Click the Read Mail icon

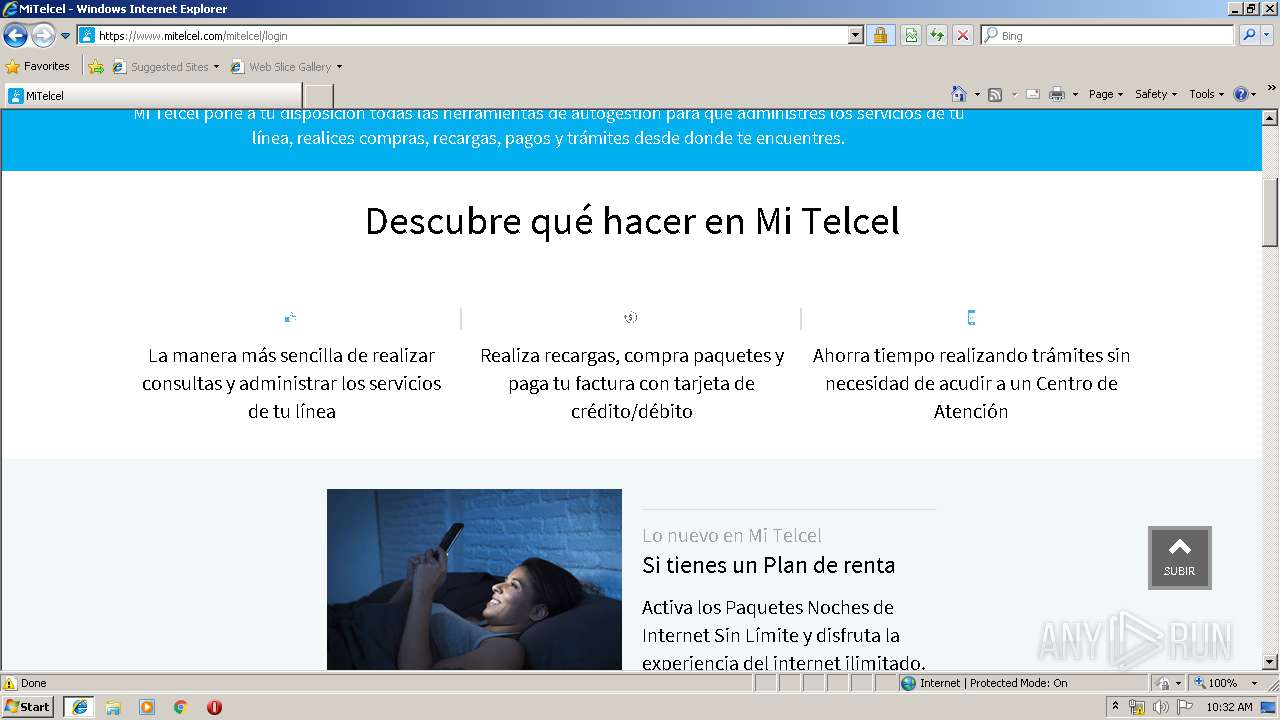coord(1033,94)
